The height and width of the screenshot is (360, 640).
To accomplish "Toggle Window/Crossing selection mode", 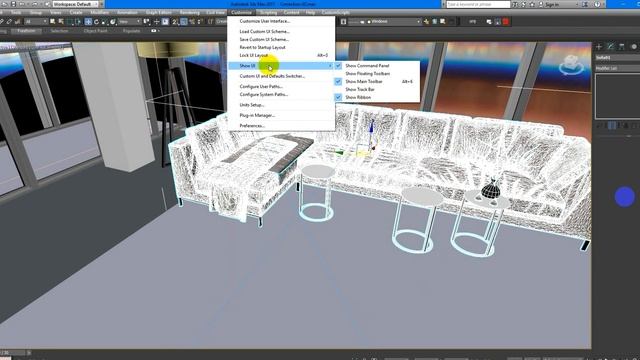I will click(x=78, y=22).
